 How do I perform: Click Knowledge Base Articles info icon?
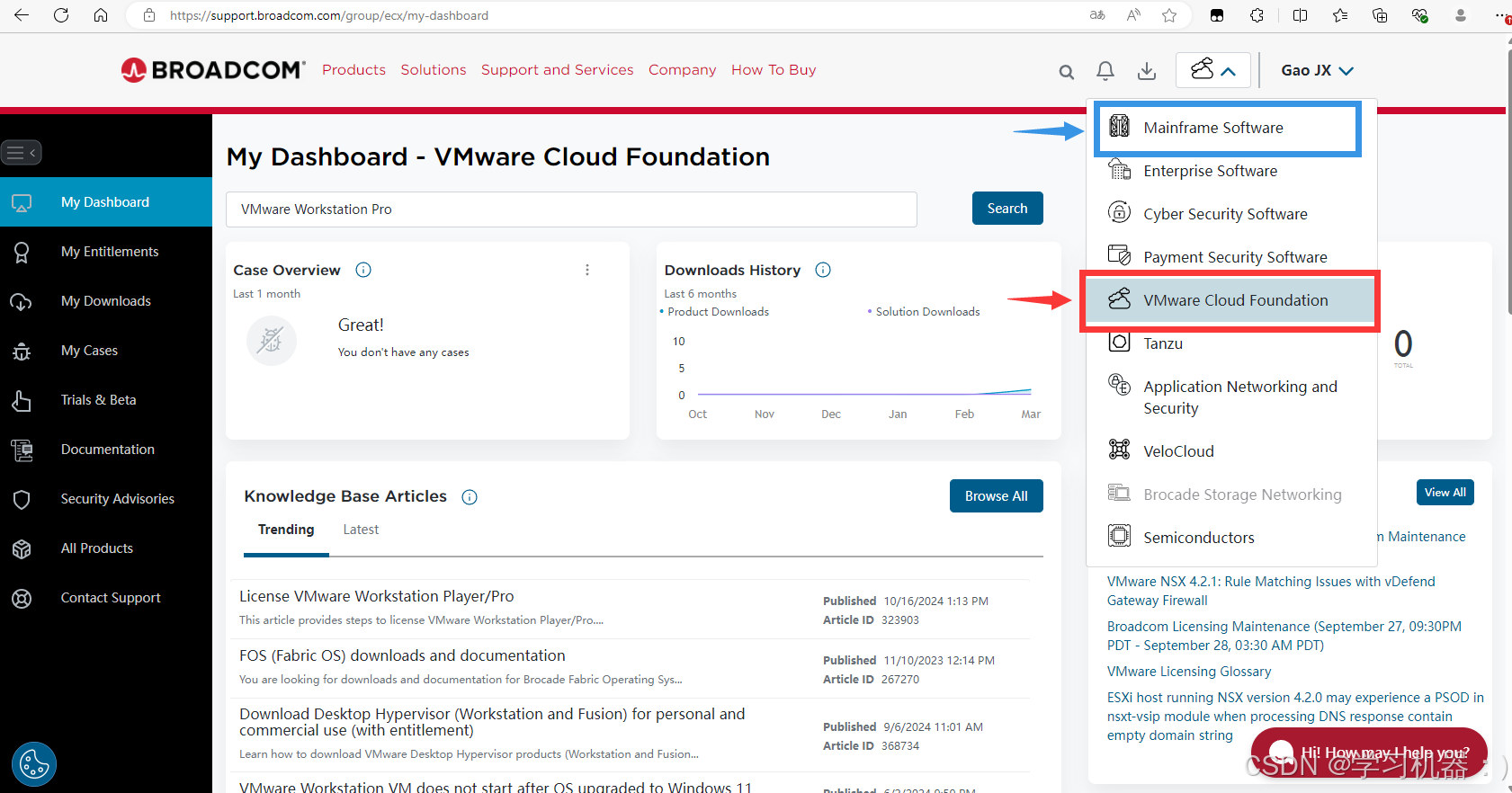(470, 497)
